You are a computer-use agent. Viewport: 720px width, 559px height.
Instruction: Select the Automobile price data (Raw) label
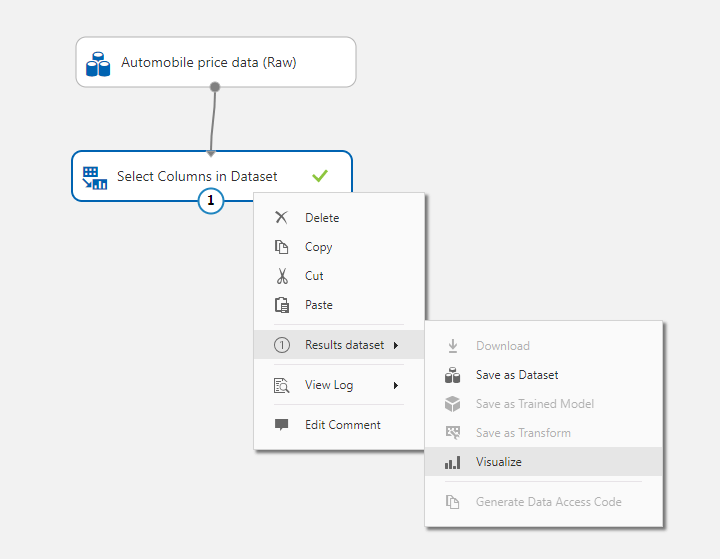pyautogui.click(x=209, y=62)
